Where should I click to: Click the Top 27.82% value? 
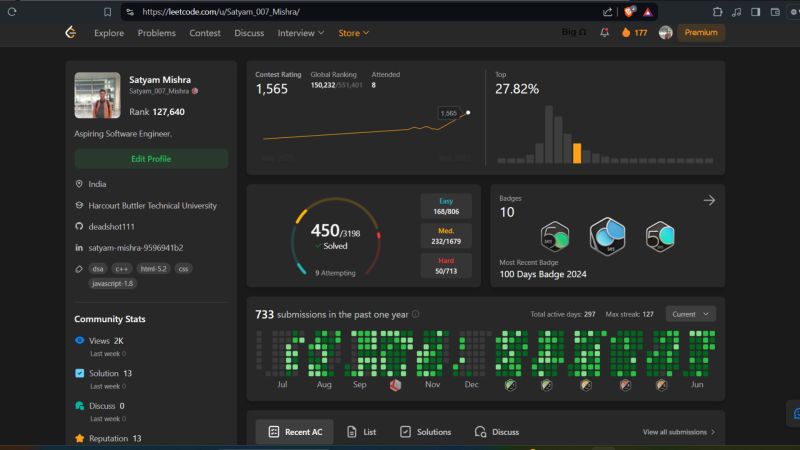tap(517, 89)
